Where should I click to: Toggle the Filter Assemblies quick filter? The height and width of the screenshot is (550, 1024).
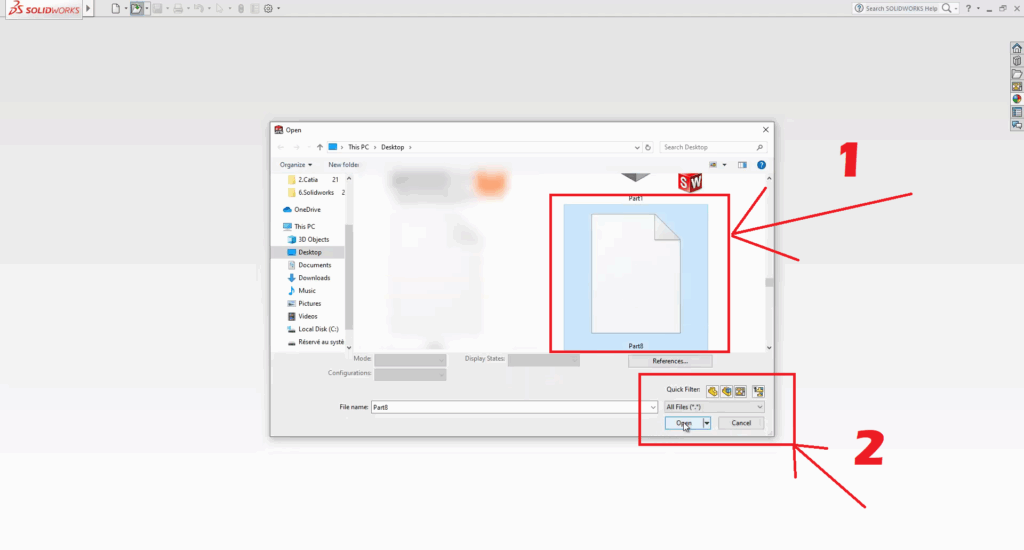coord(726,391)
